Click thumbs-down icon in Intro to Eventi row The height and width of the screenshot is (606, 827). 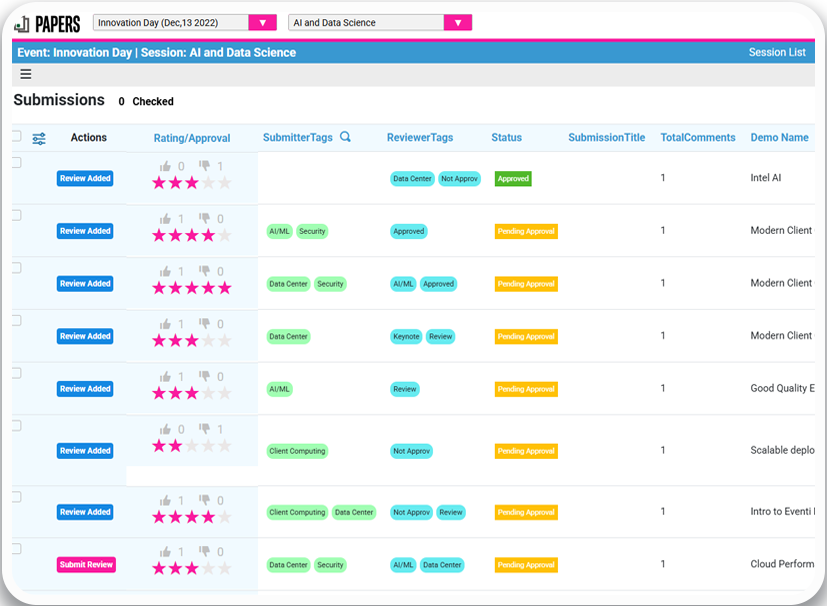point(205,500)
